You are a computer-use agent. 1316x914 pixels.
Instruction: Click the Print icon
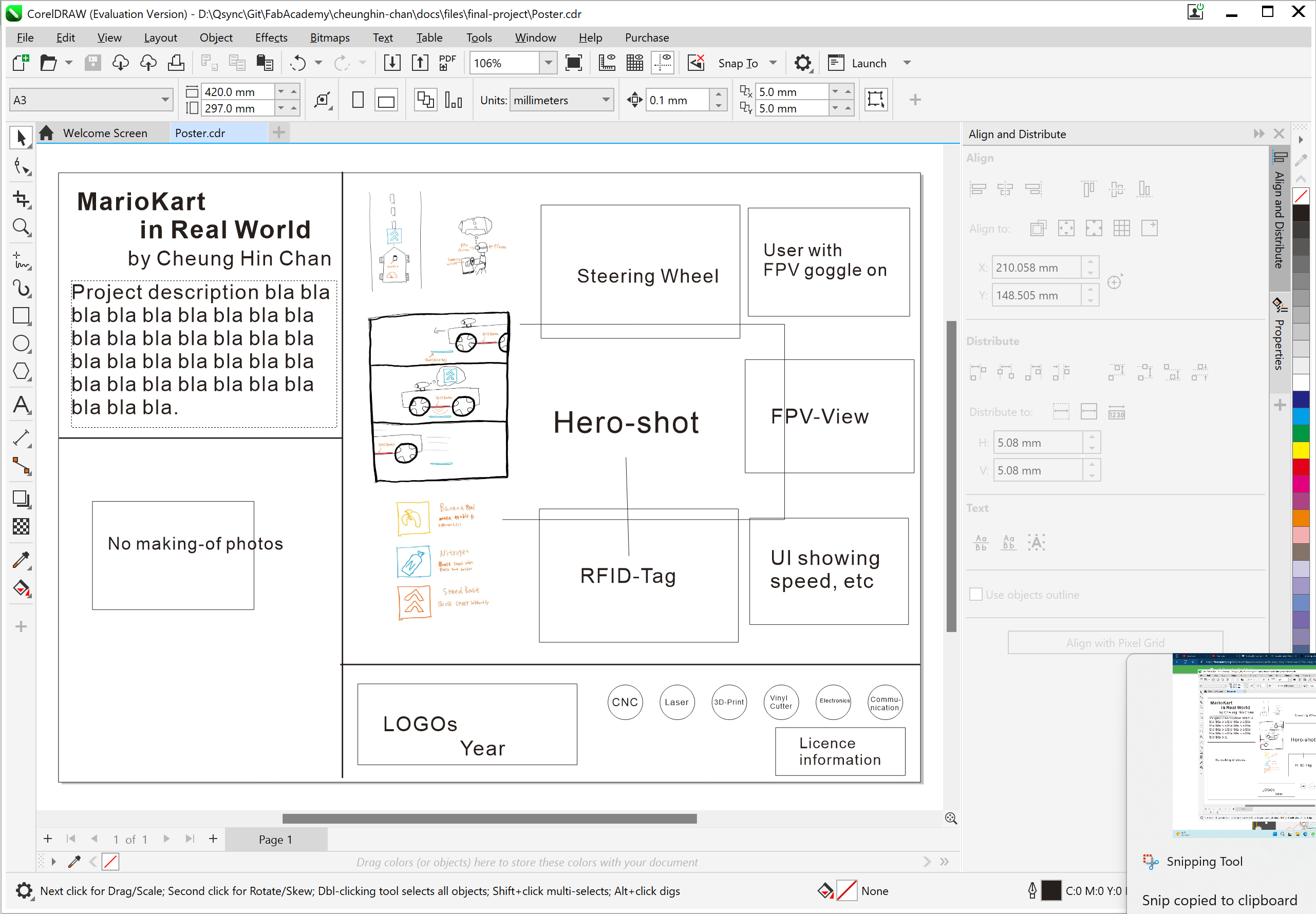(x=176, y=63)
